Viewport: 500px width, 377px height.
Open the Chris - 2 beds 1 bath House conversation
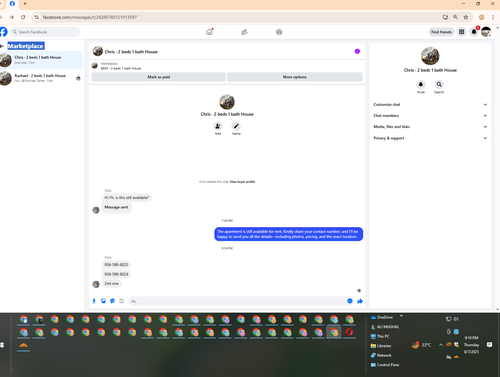(41, 60)
